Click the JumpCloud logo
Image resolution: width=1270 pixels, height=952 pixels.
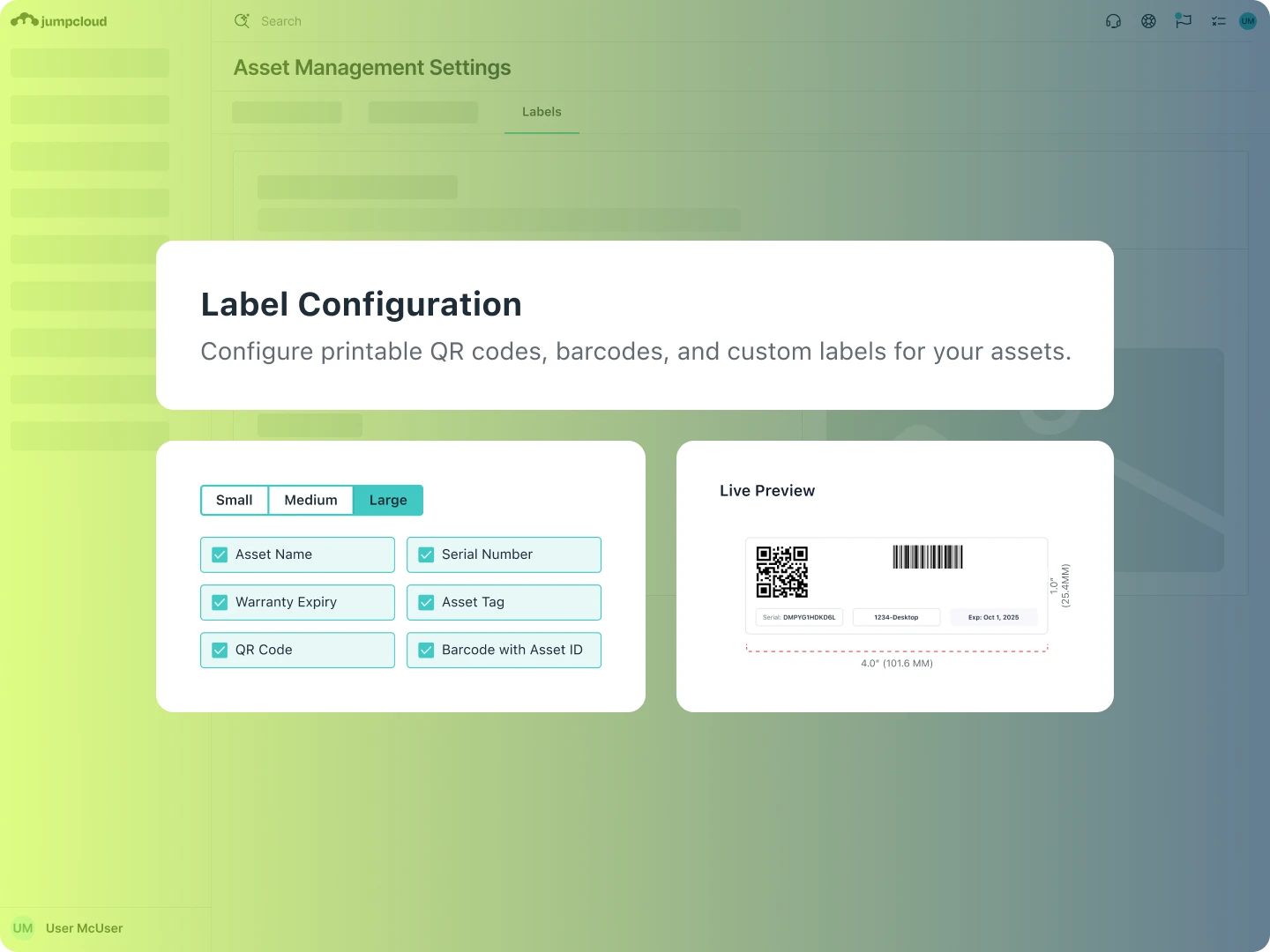[x=57, y=20]
